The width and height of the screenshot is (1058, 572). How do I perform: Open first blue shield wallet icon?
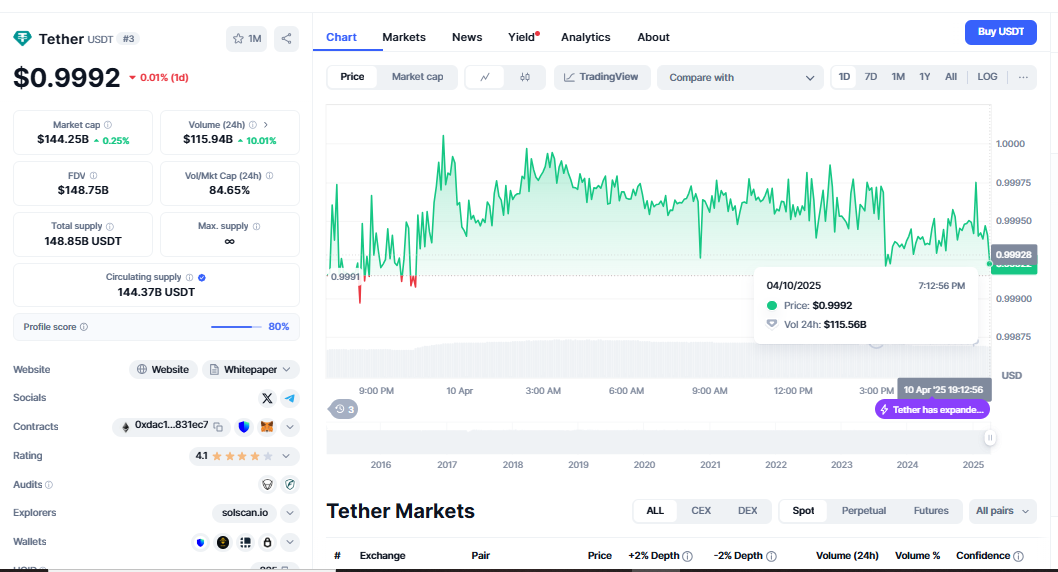click(x=200, y=542)
